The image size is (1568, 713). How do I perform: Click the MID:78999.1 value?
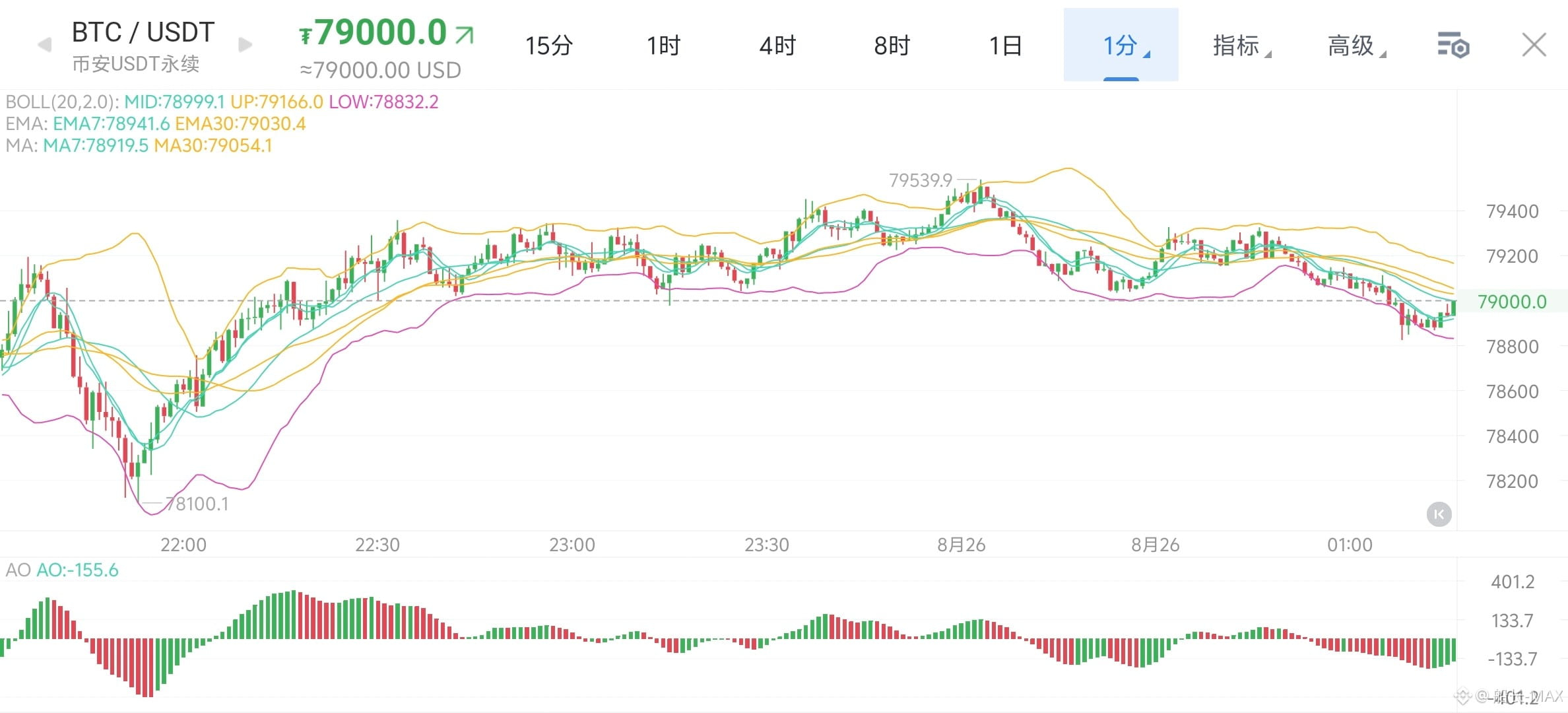[x=174, y=102]
